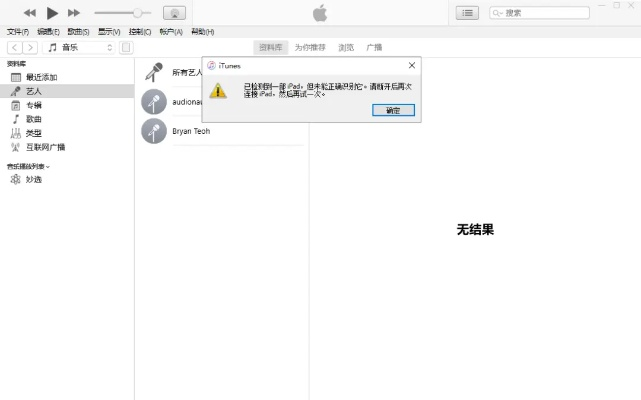
Task: Open the 音乐 media type dropdown
Action: pyautogui.click(x=80, y=47)
